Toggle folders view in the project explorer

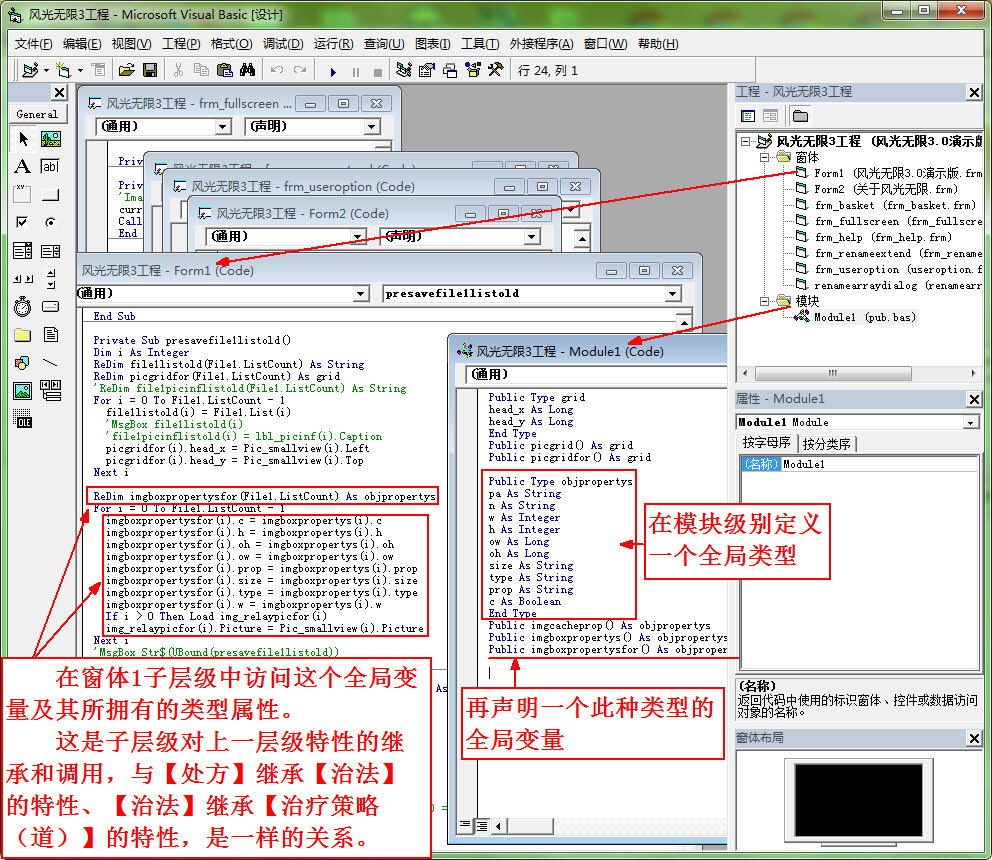(x=800, y=116)
